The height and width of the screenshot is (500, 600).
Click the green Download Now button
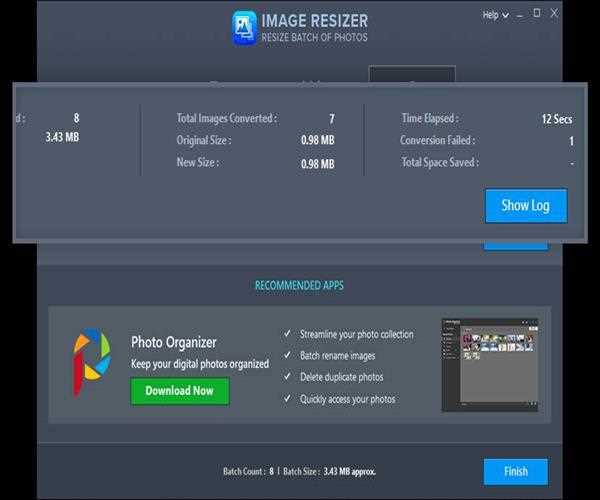pos(180,391)
